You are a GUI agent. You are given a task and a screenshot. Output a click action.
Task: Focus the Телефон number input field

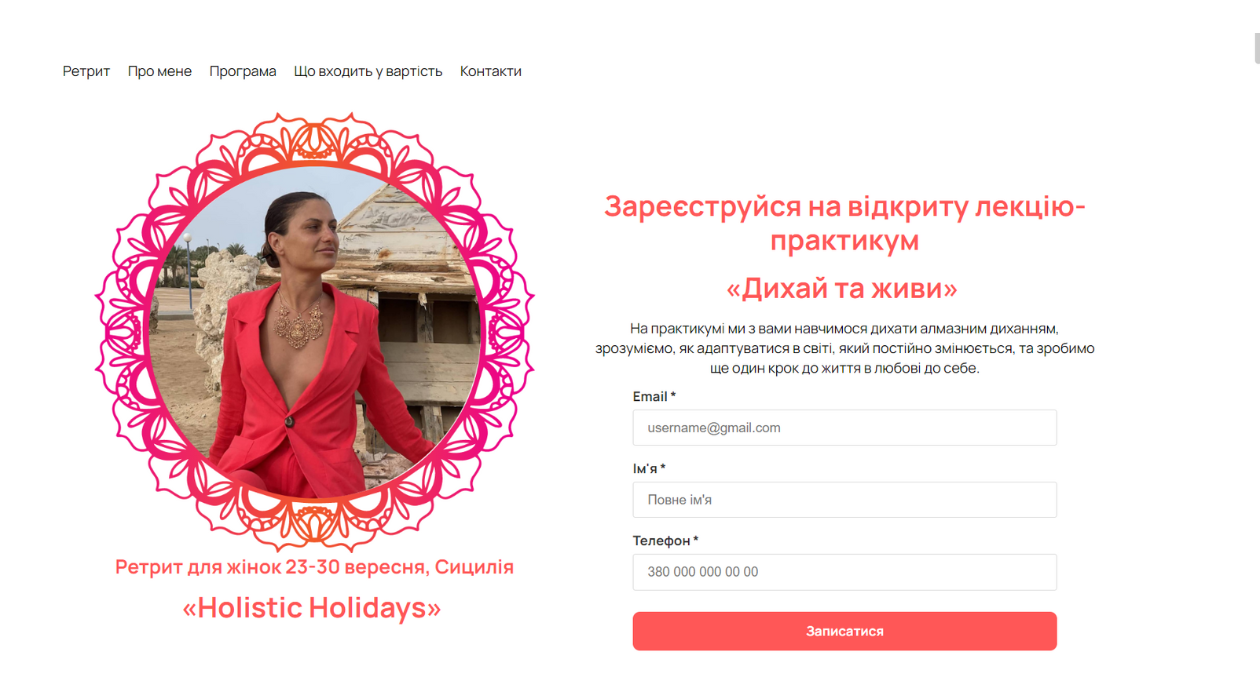click(x=844, y=572)
